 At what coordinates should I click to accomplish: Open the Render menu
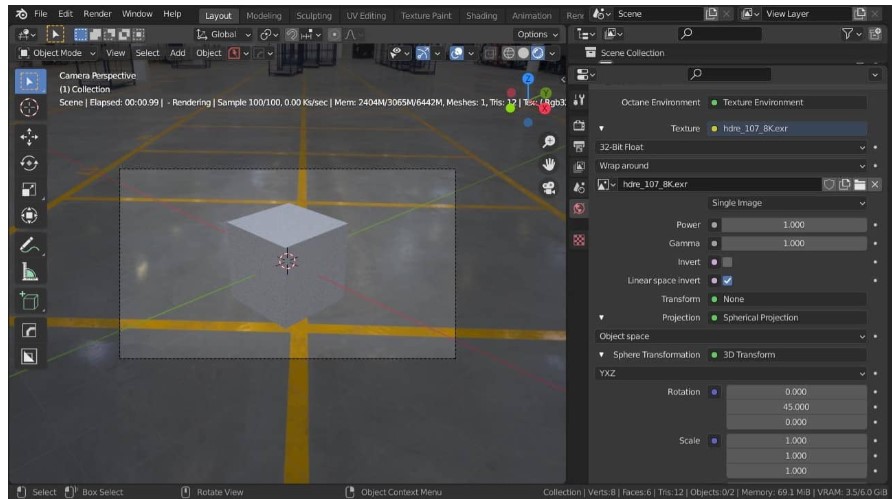[x=97, y=15]
